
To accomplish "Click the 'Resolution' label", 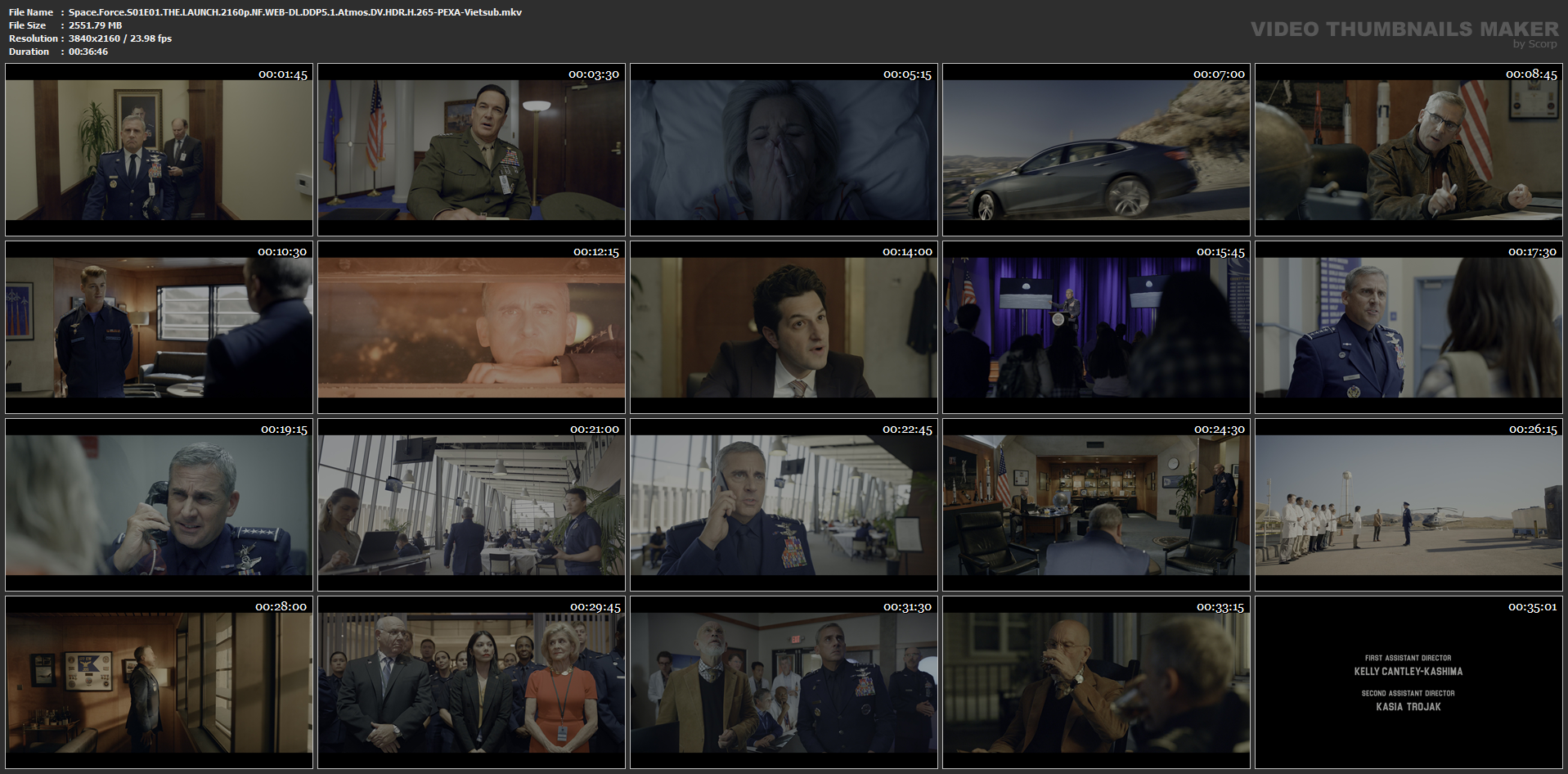I will (x=33, y=38).
